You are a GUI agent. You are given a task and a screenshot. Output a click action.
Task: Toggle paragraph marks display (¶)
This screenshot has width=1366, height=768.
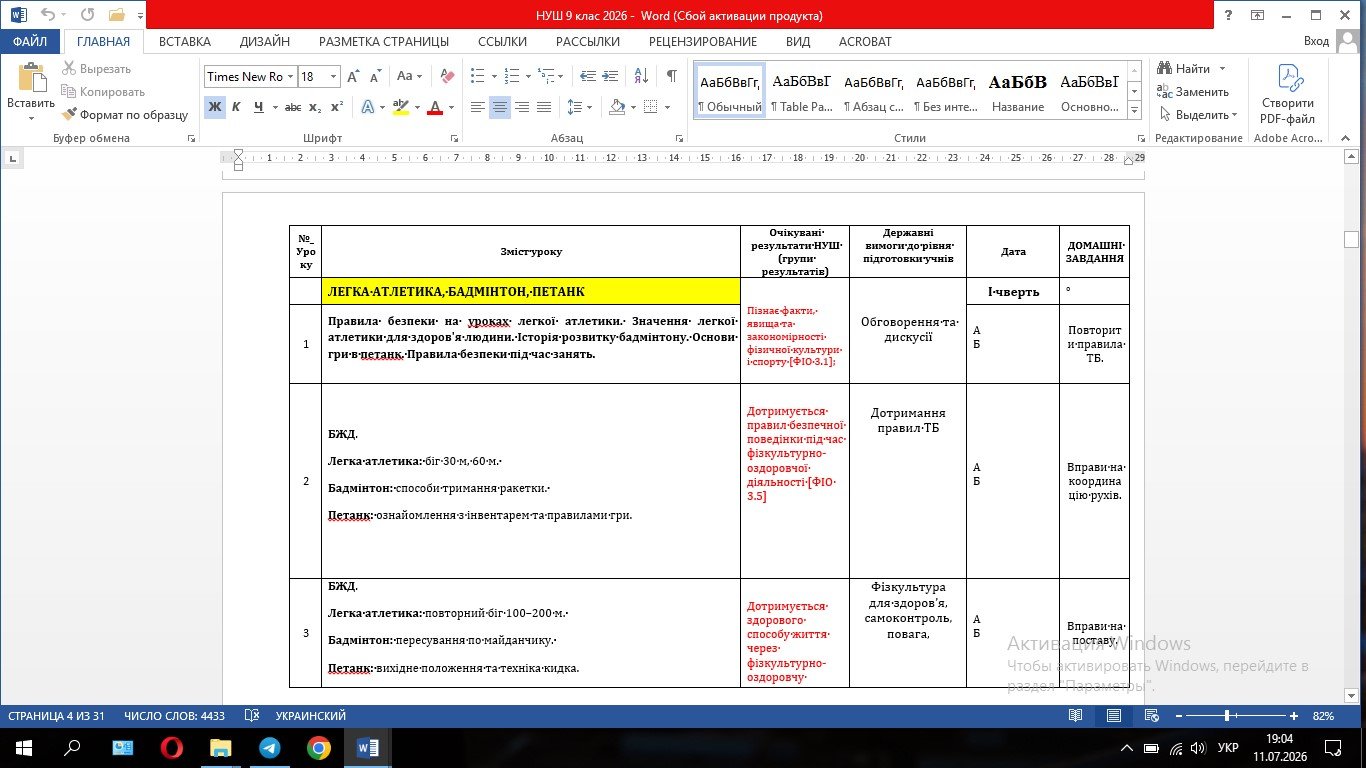(671, 76)
